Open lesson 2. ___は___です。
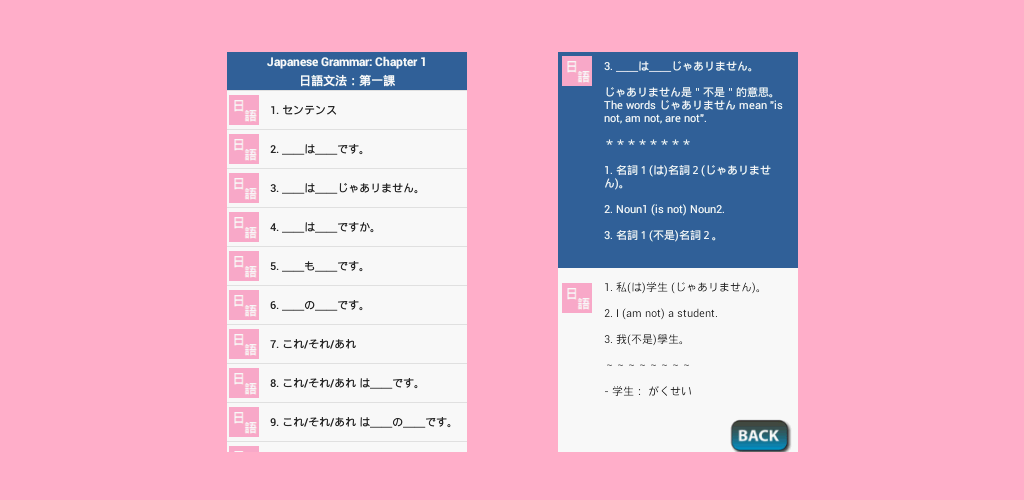The image size is (1024, 500). 317,150
